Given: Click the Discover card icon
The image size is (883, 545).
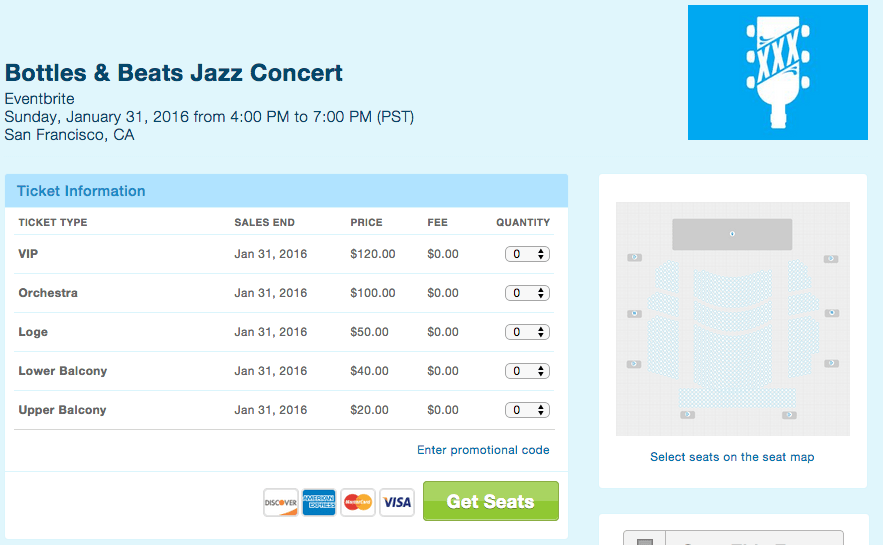Looking at the screenshot, I should click(x=281, y=502).
